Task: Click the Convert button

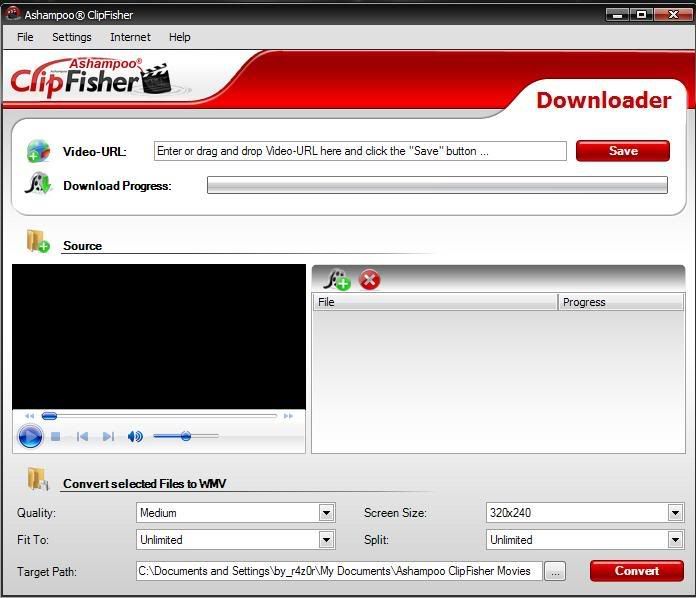Action: click(636, 571)
